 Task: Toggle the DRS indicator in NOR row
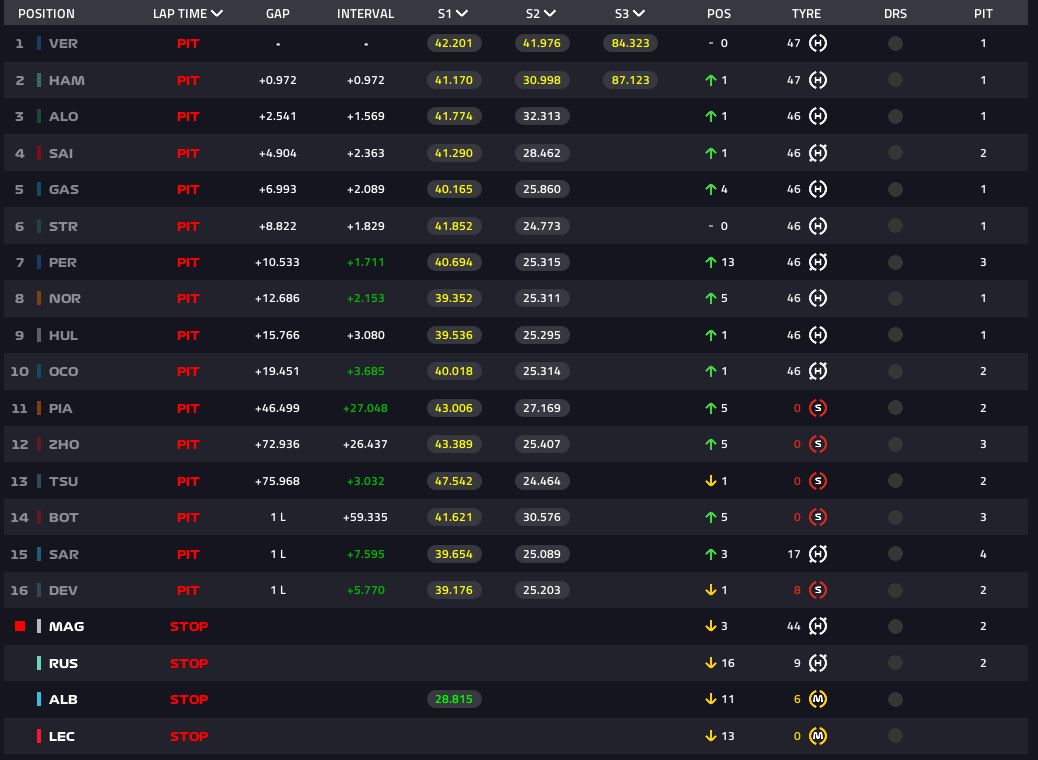coord(895,298)
